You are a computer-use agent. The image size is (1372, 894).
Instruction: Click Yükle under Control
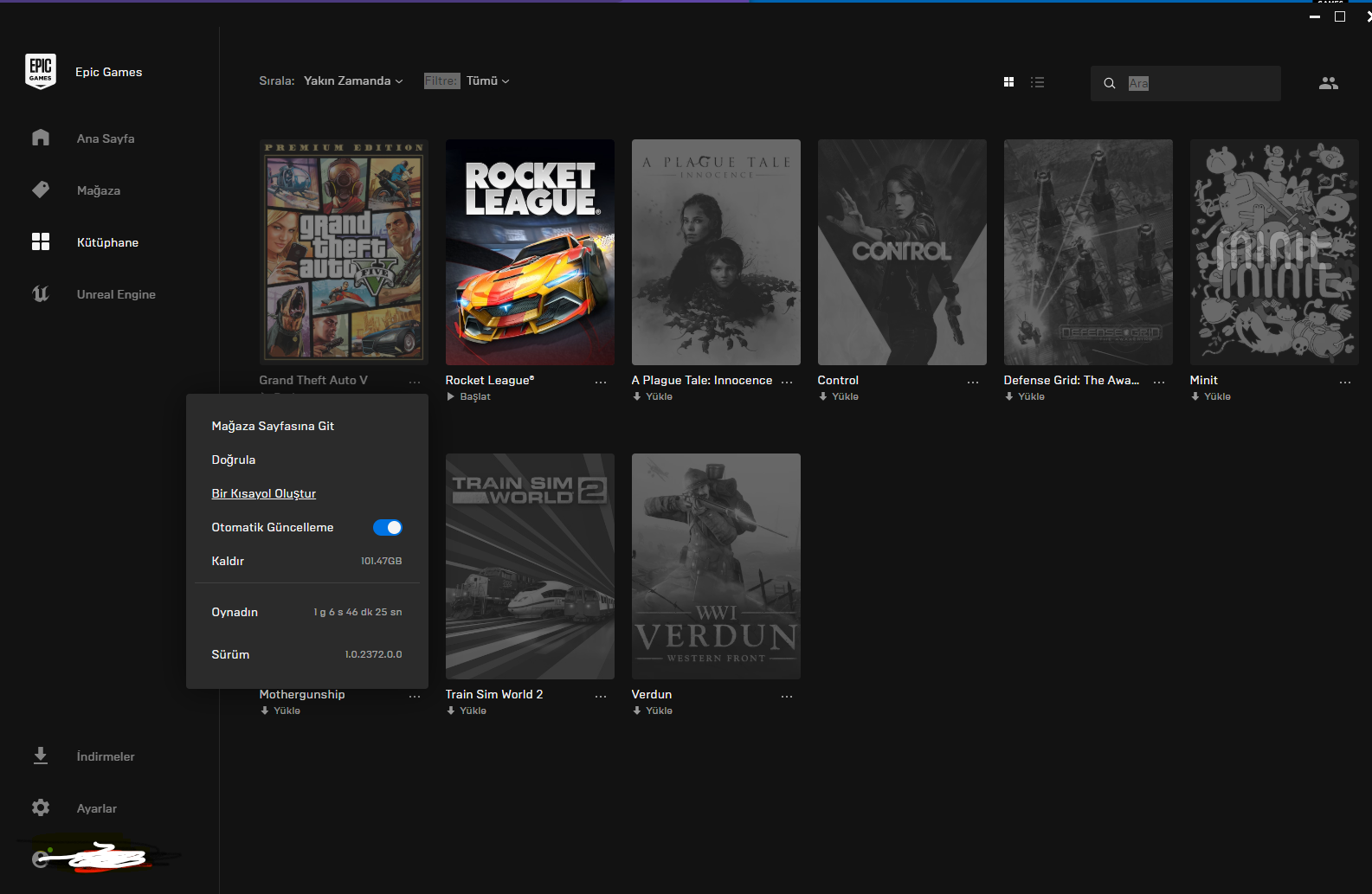(839, 396)
